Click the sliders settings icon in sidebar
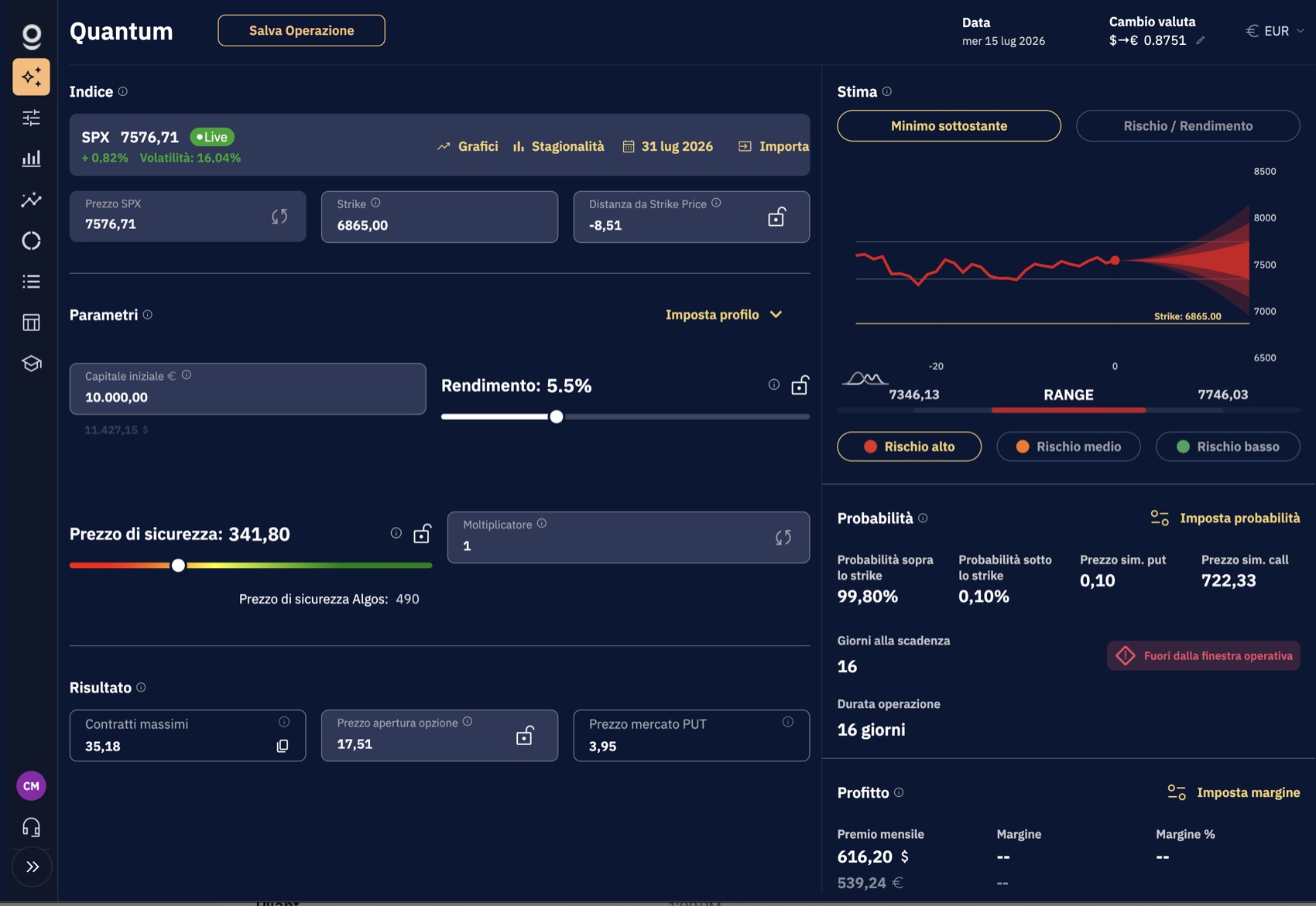 (31, 118)
